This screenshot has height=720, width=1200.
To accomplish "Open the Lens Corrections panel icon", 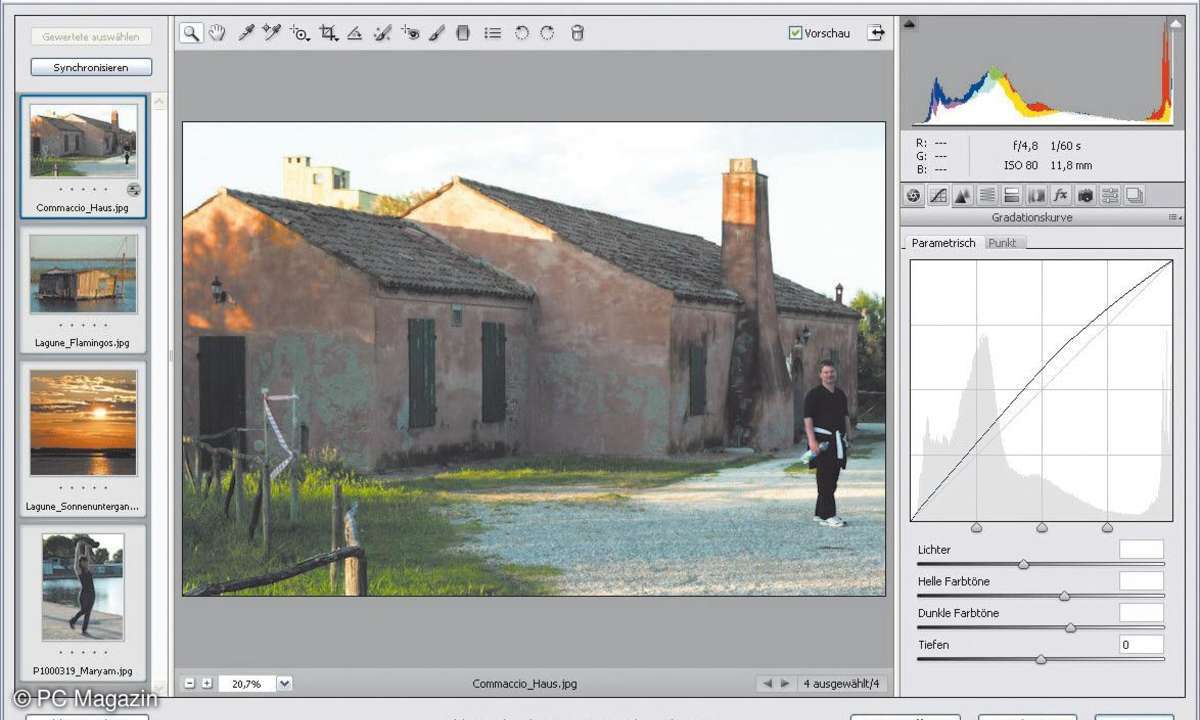I will (1036, 195).
